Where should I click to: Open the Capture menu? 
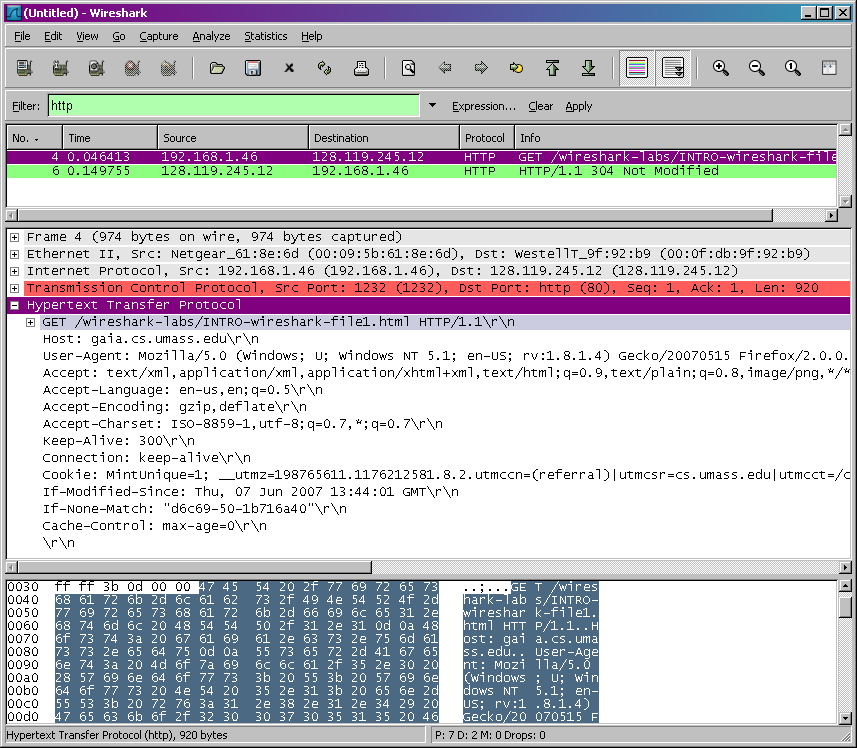point(159,36)
